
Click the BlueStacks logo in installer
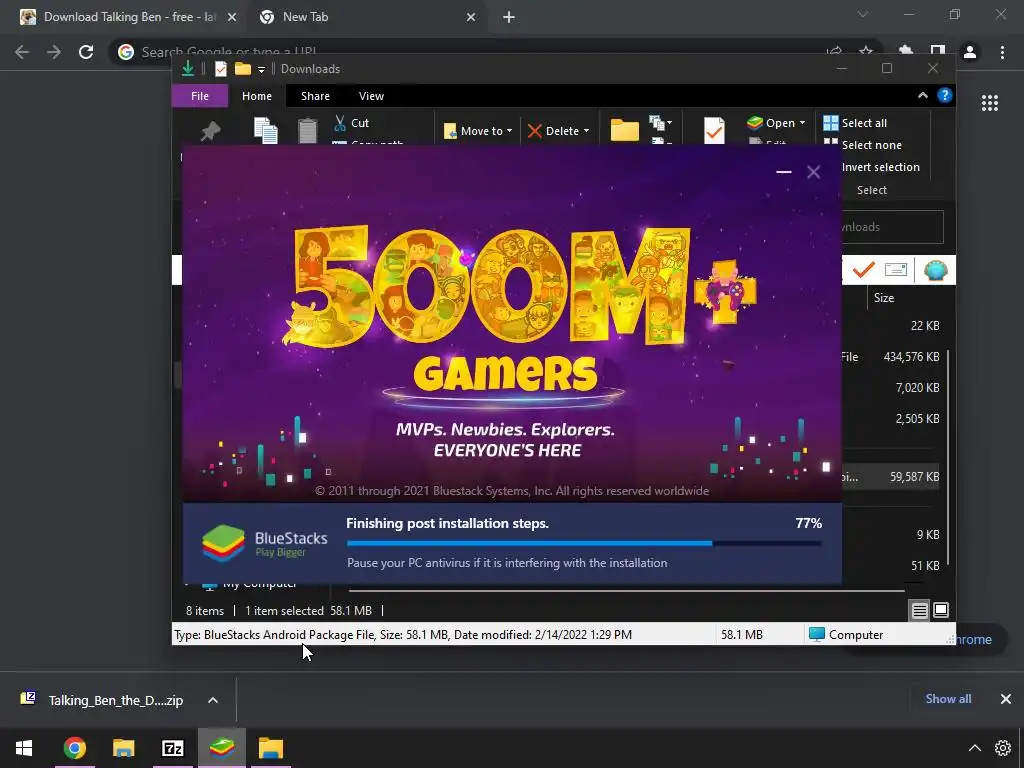[223, 543]
